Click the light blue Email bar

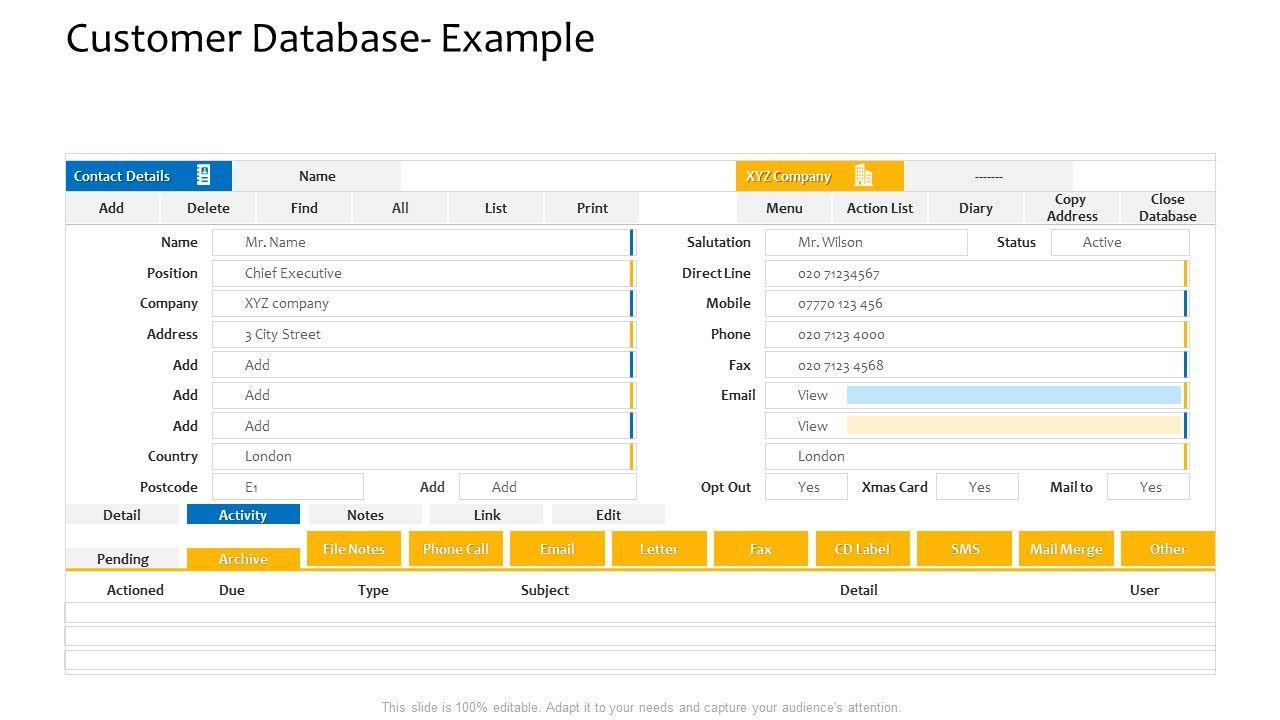pyautogui.click(x=1013, y=395)
